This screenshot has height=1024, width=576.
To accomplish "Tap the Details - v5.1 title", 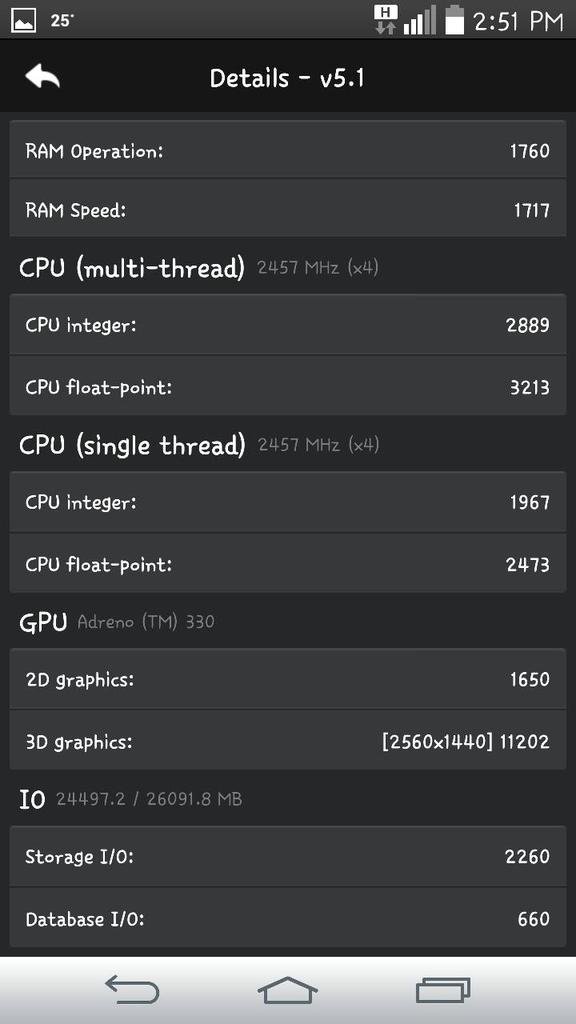I will pyautogui.click(x=288, y=76).
